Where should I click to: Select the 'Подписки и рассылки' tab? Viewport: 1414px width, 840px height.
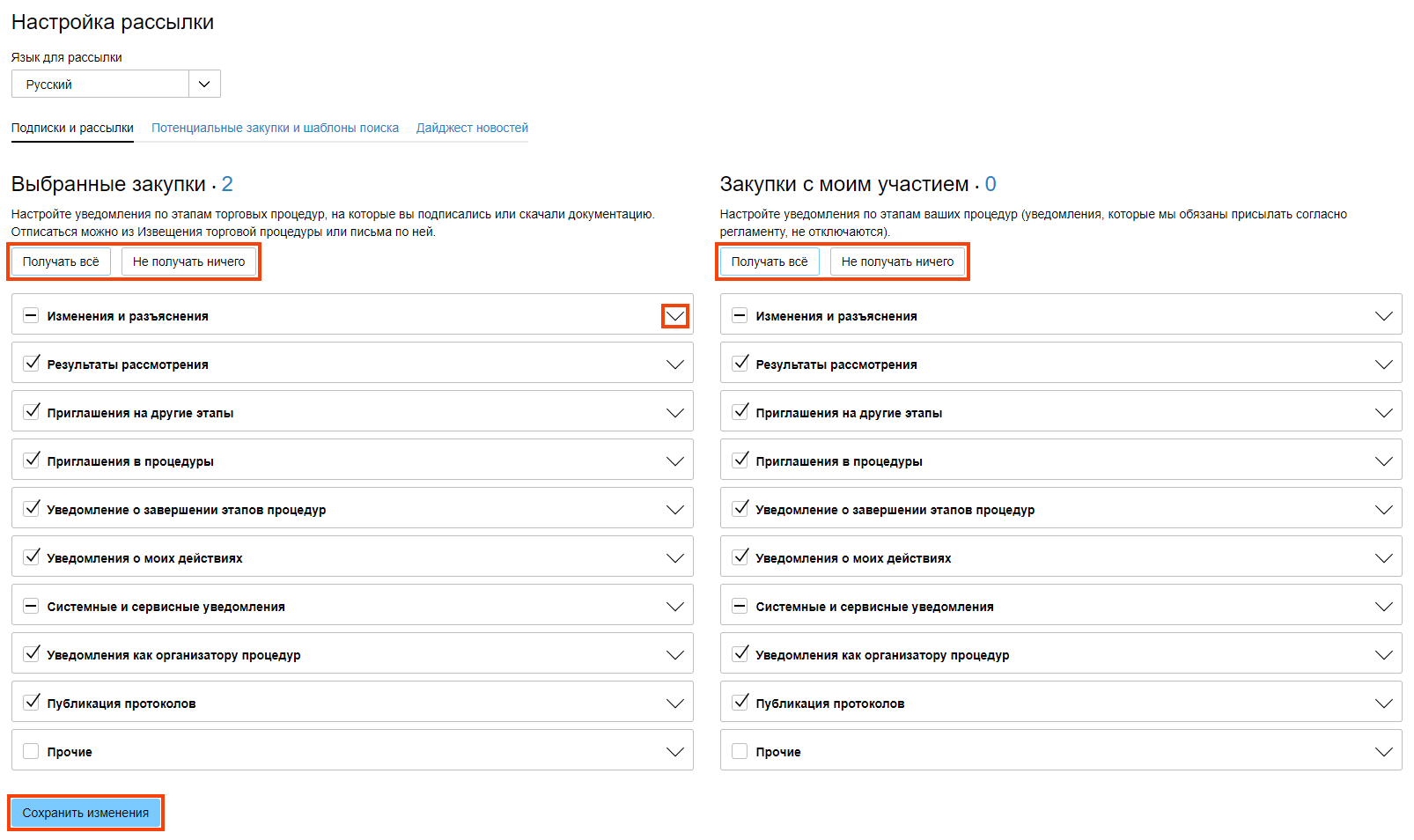point(72,128)
